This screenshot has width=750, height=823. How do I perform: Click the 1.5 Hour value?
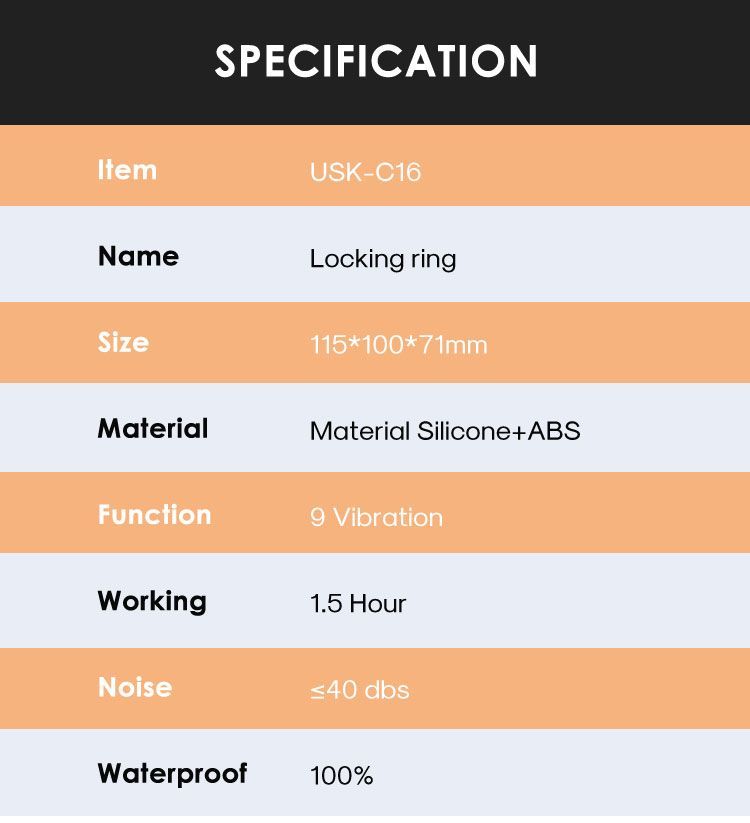[x=358, y=604]
